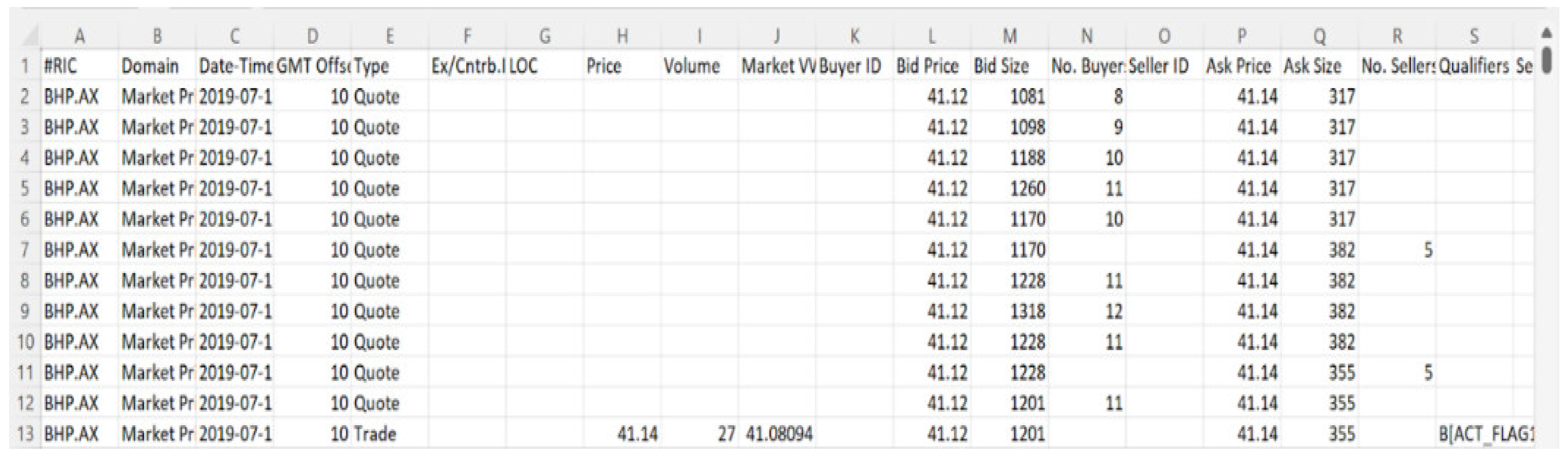Click the bid size cell showing 1260
The image size is (1568, 458).
pyautogui.click(x=1009, y=189)
